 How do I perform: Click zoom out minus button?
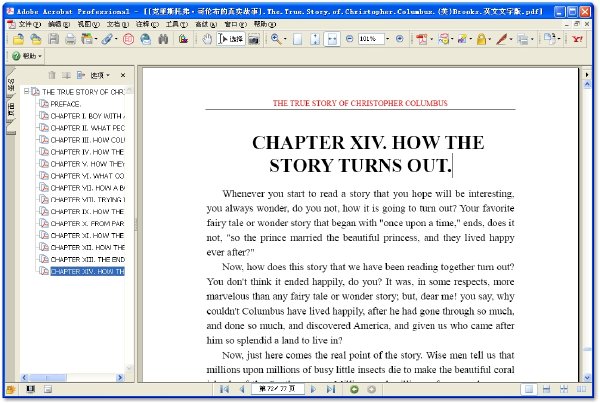(x=349, y=39)
